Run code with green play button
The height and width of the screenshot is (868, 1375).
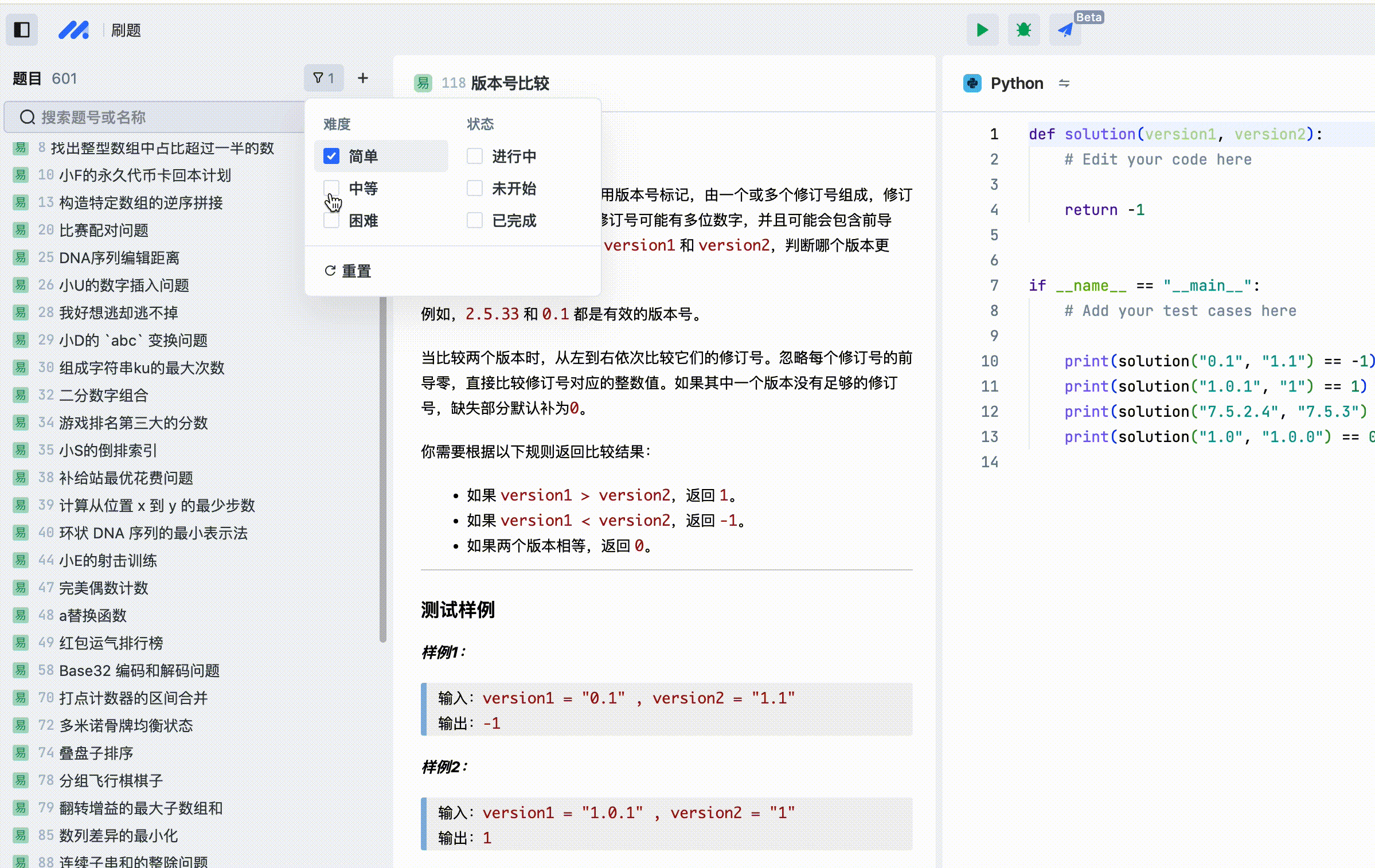(x=982, y=30)
